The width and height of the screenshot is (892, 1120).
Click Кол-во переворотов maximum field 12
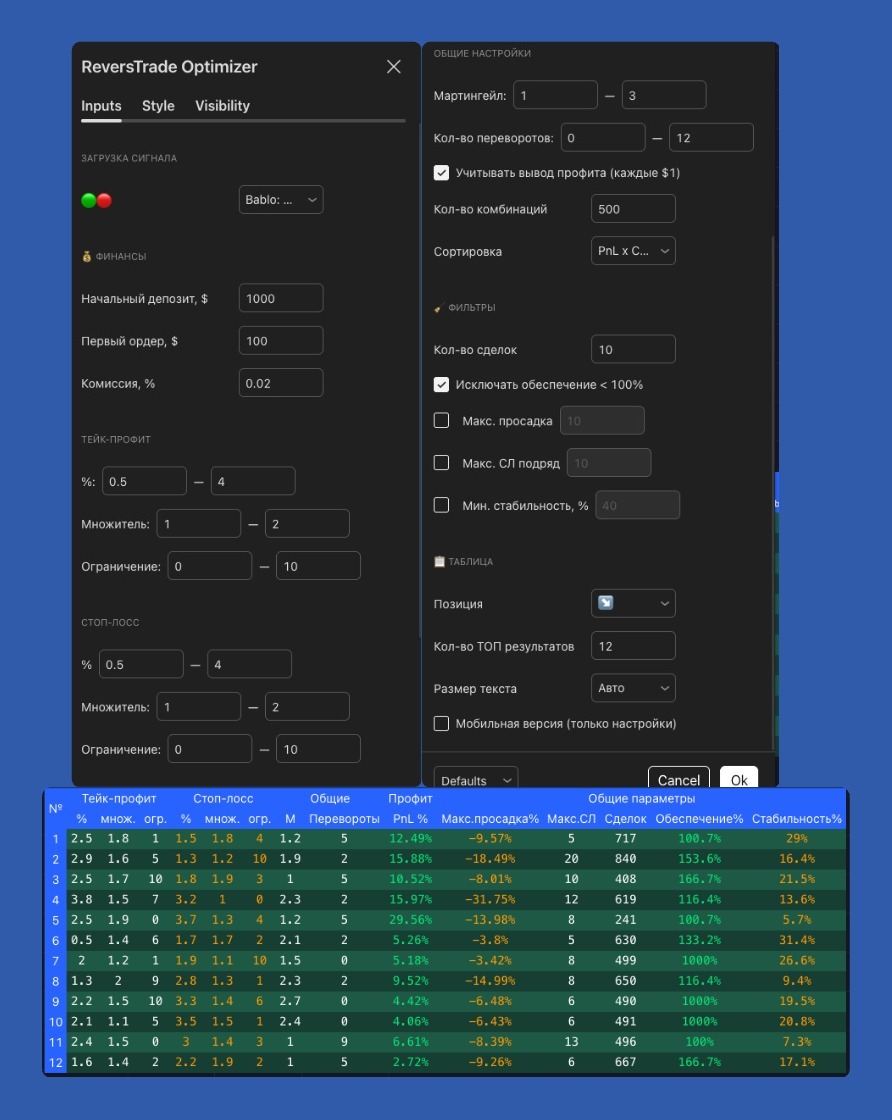[711, 138]
